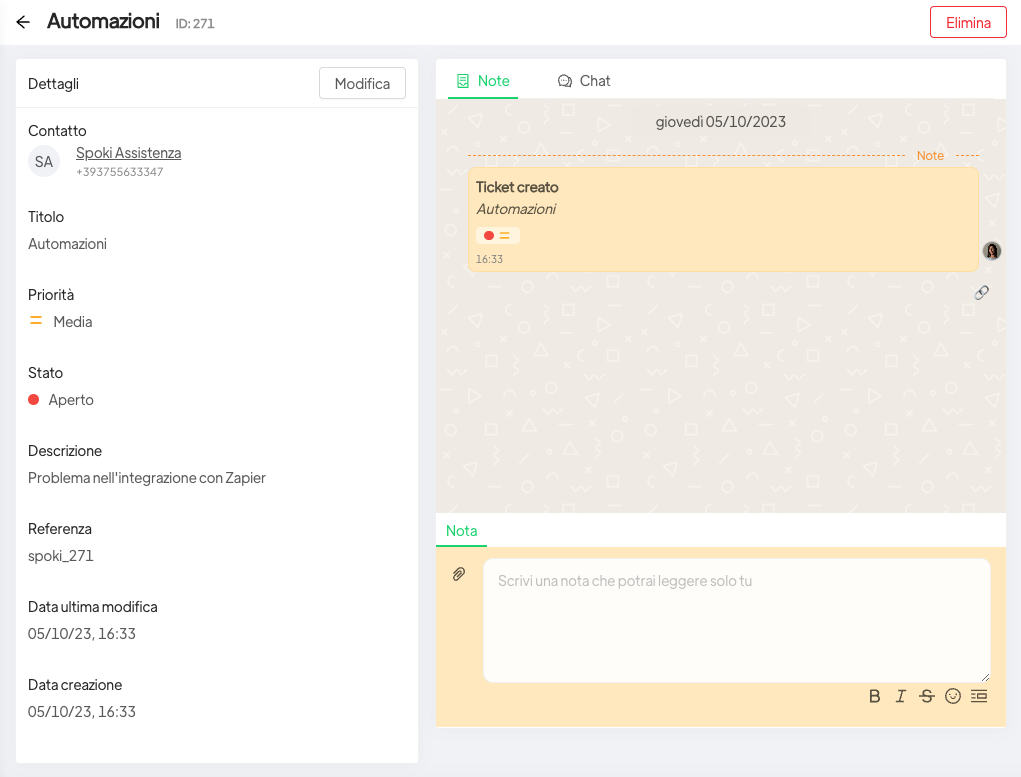Toggle bold formatting in note editor
This screenshot has height=777, width=1021.
(875, 696)
